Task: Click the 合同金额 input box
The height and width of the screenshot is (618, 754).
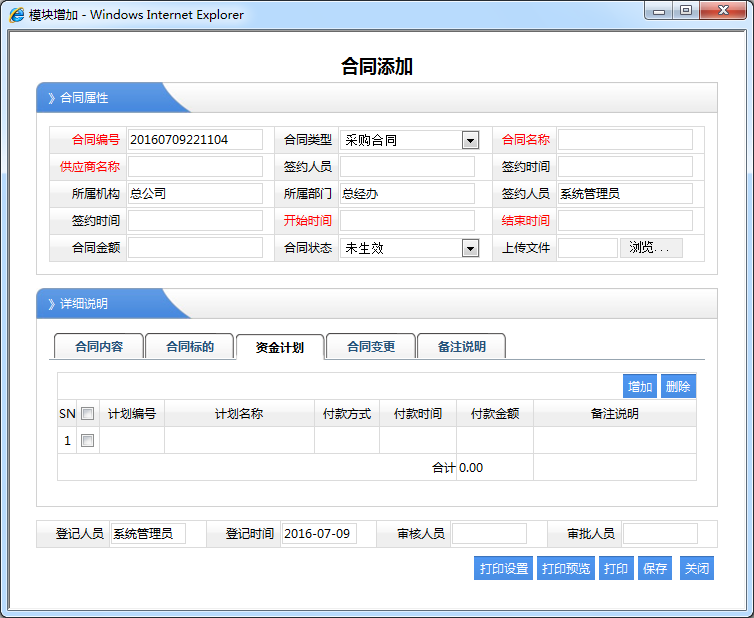Action: tap(195, 248)
